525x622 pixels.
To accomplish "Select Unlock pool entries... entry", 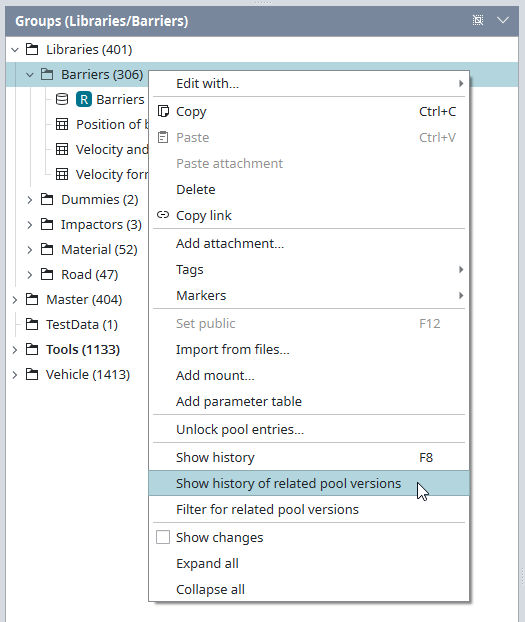I will 309,429.
